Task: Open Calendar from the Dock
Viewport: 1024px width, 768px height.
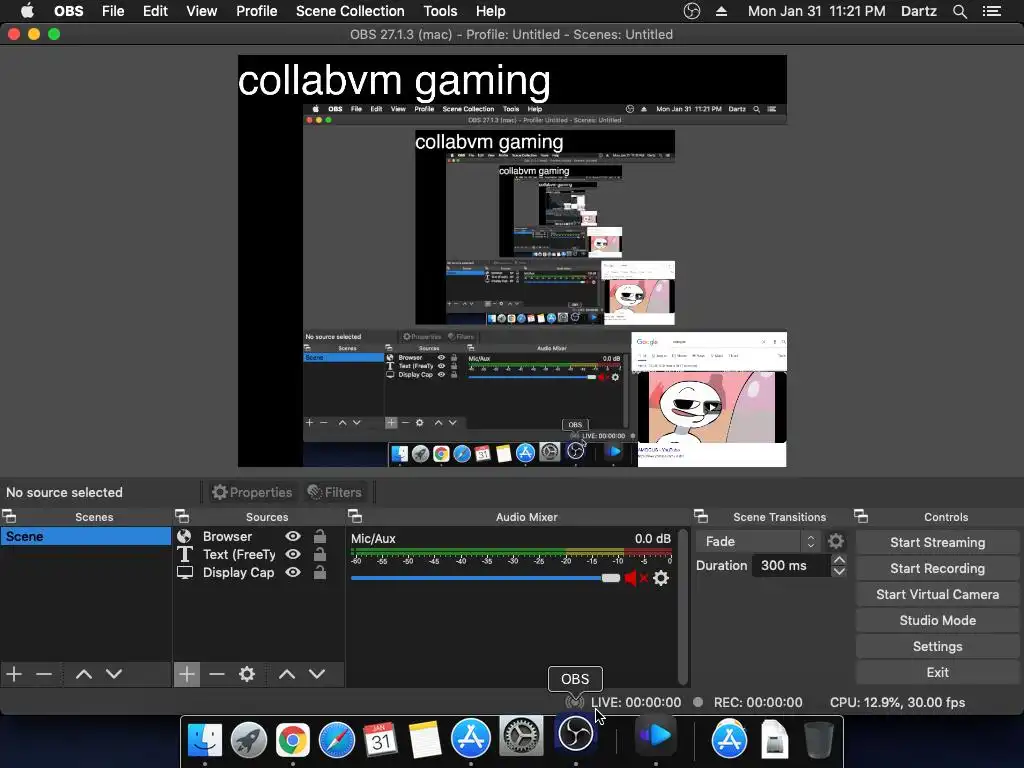Action: (x=381, y=739)
